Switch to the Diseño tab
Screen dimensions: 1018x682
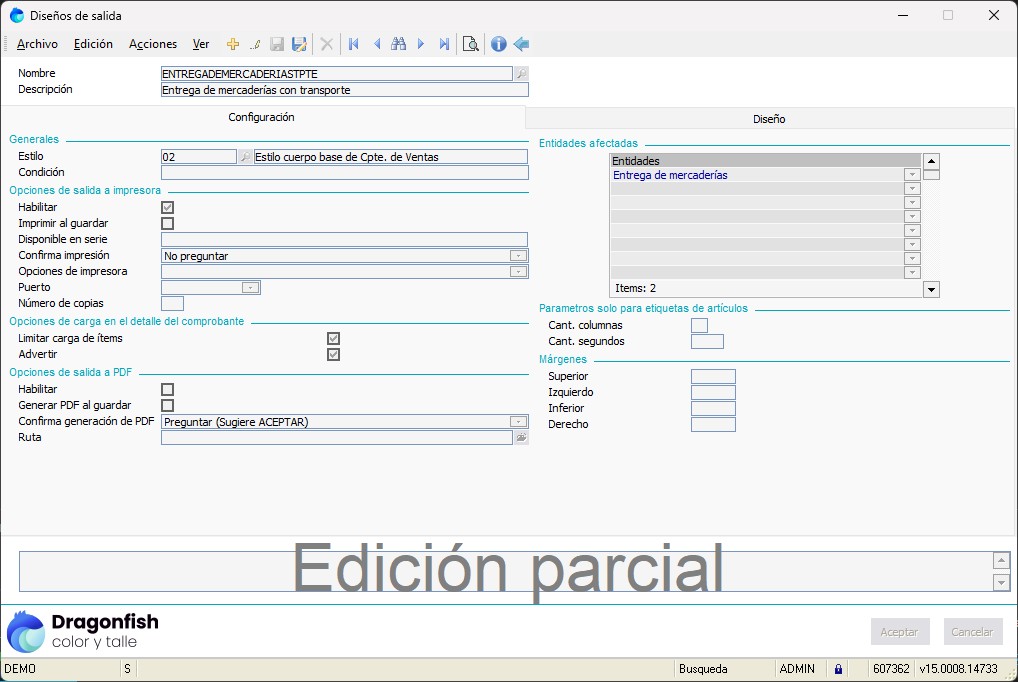(769, 119)
